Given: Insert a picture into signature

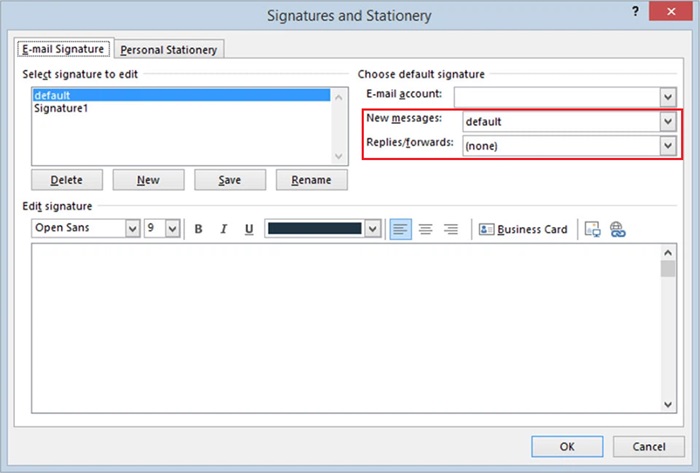Looking at the screenshot, I should pos(592,229).
